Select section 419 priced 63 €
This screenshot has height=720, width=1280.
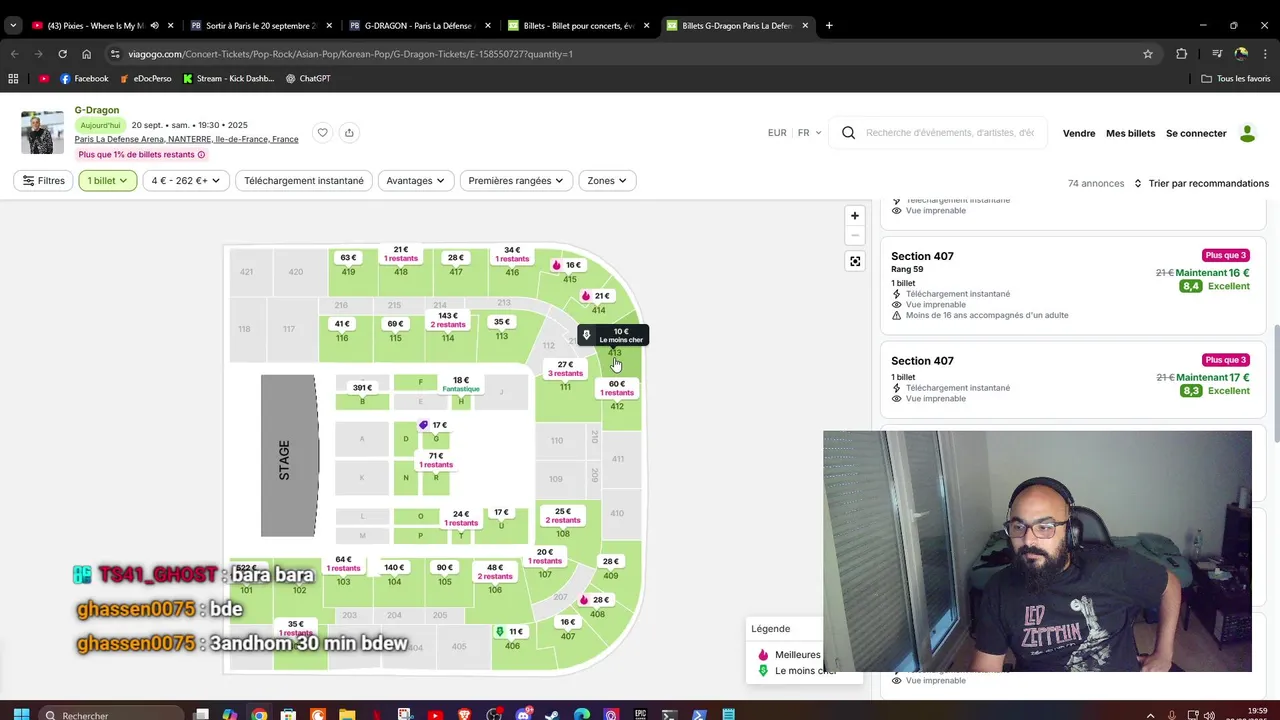348,258
